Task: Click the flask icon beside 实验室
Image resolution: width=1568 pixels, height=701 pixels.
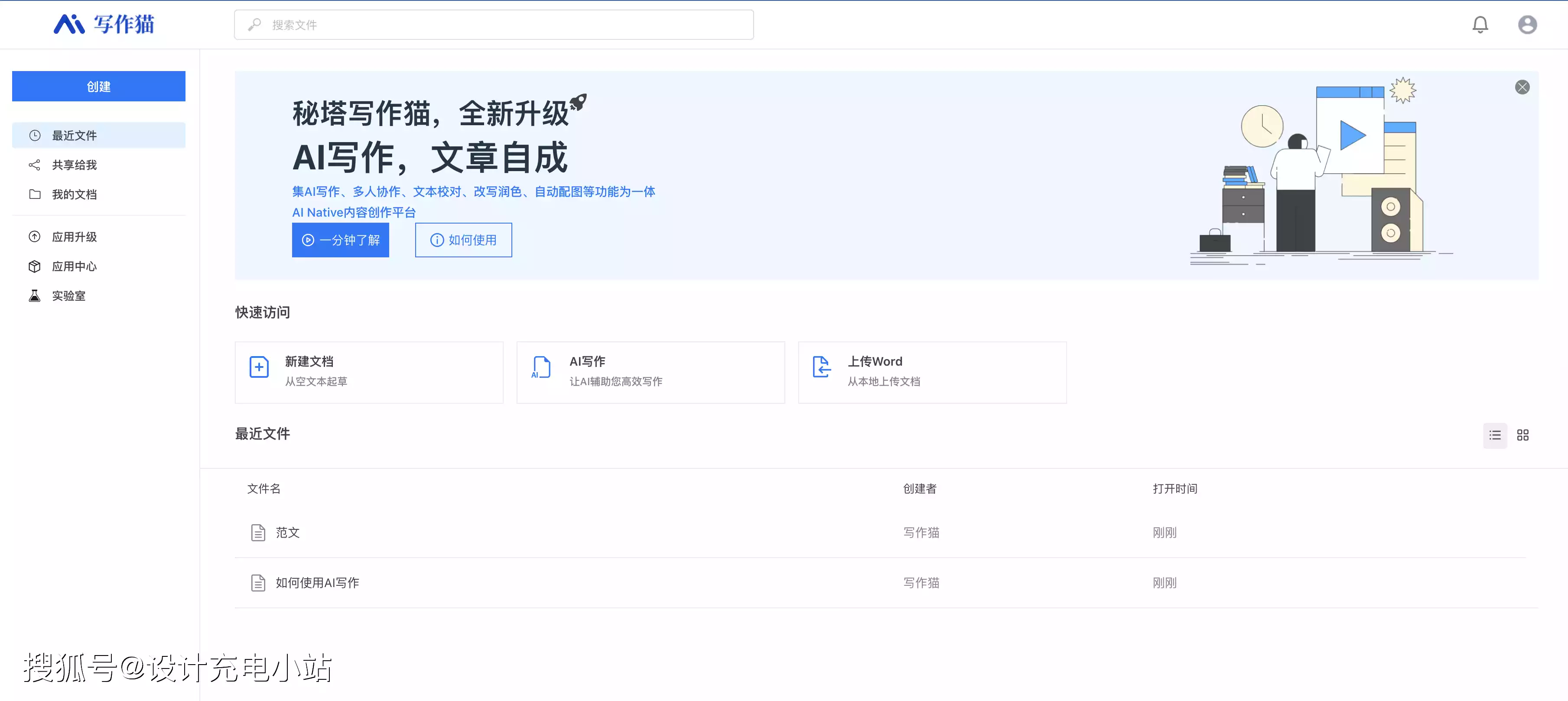Action: tap(35, 296)
